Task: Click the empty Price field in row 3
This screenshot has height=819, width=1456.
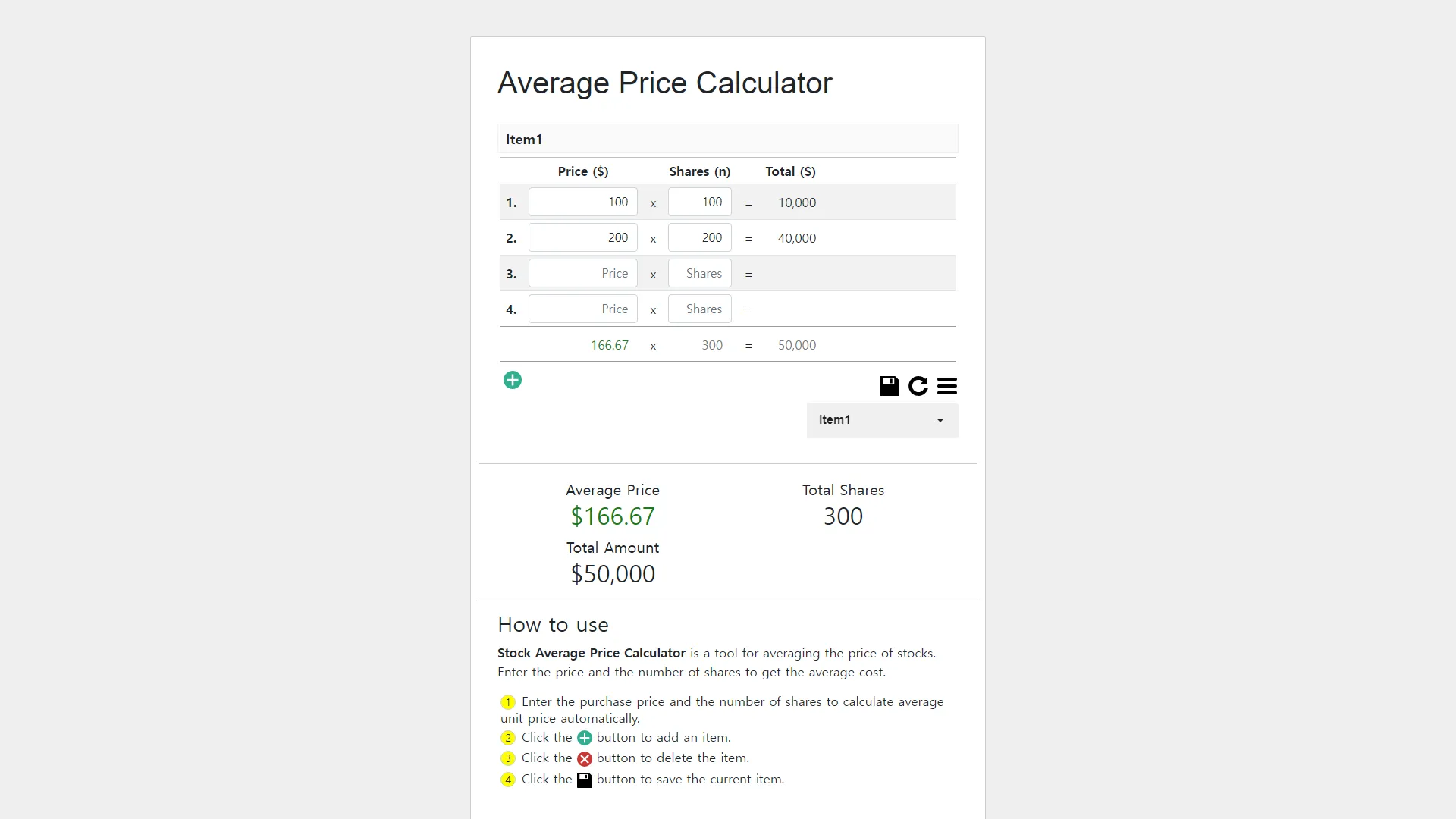Action: coord(583,273)
